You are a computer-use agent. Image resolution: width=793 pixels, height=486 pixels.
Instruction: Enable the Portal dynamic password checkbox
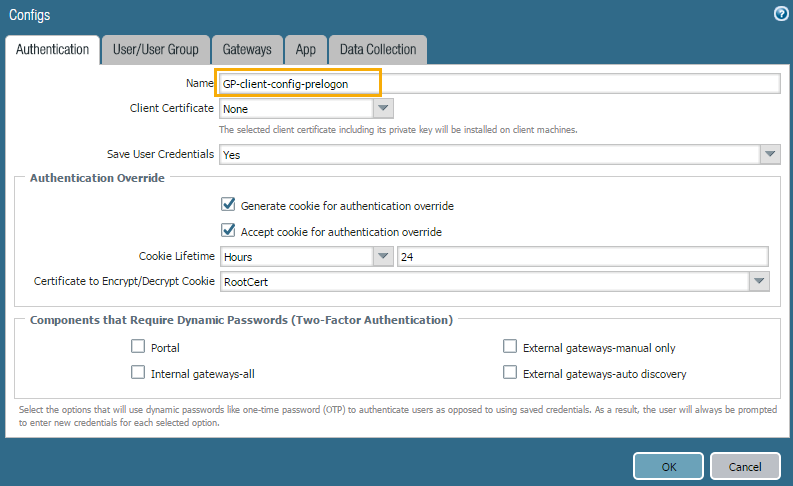point(138,348)
